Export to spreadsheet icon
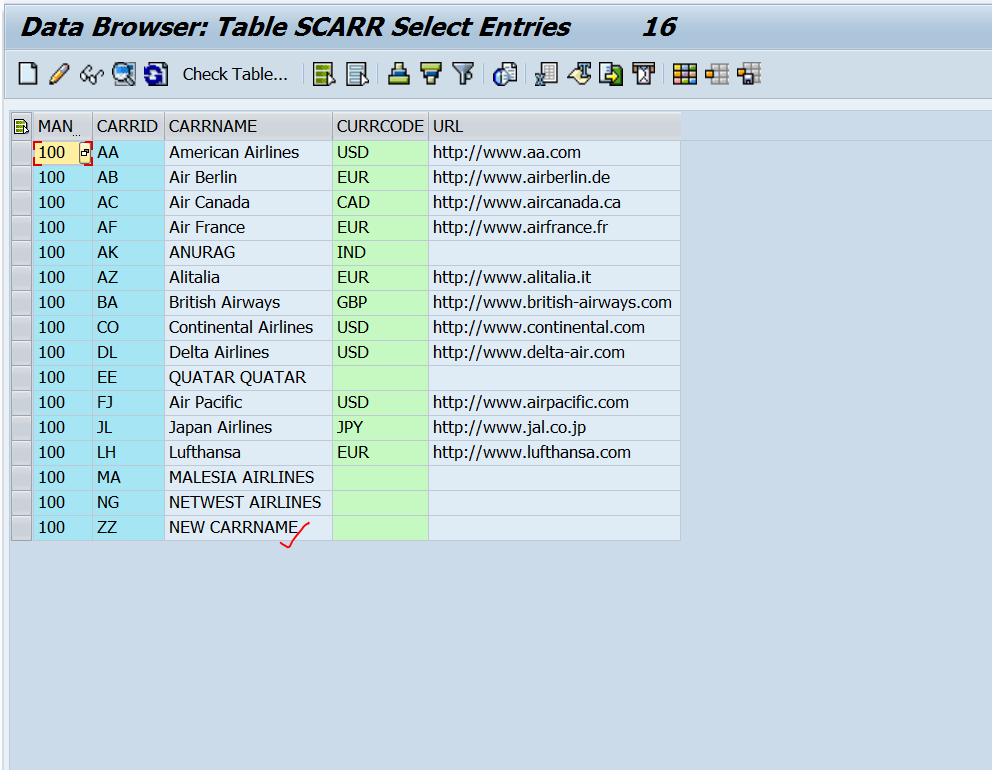 pos(546,74)
